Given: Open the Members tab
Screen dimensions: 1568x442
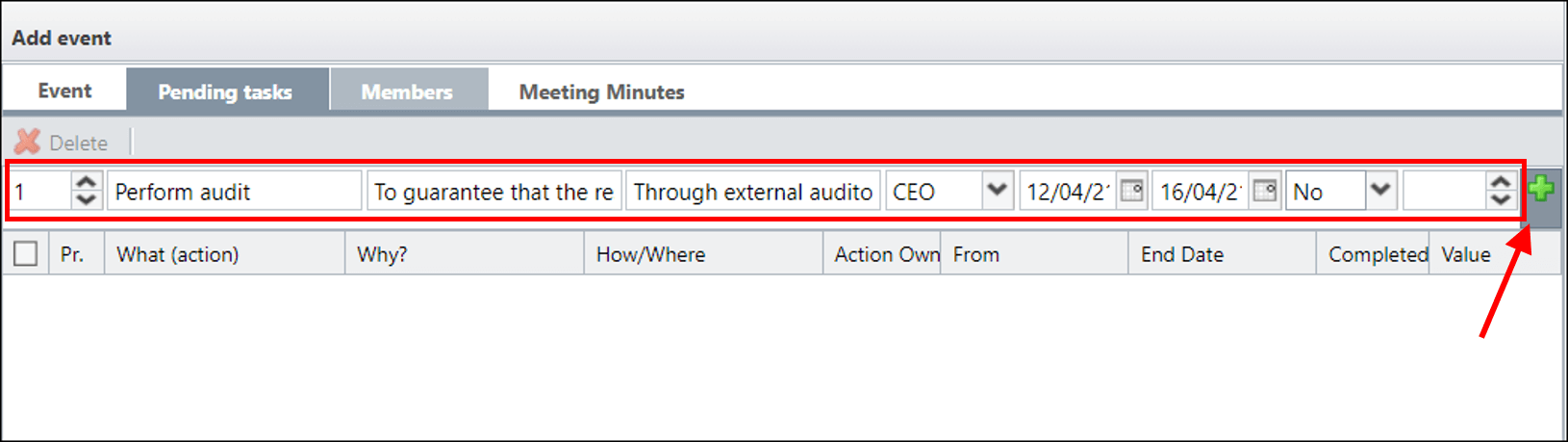Looking at the screenshot, I should tap(408, 91).
